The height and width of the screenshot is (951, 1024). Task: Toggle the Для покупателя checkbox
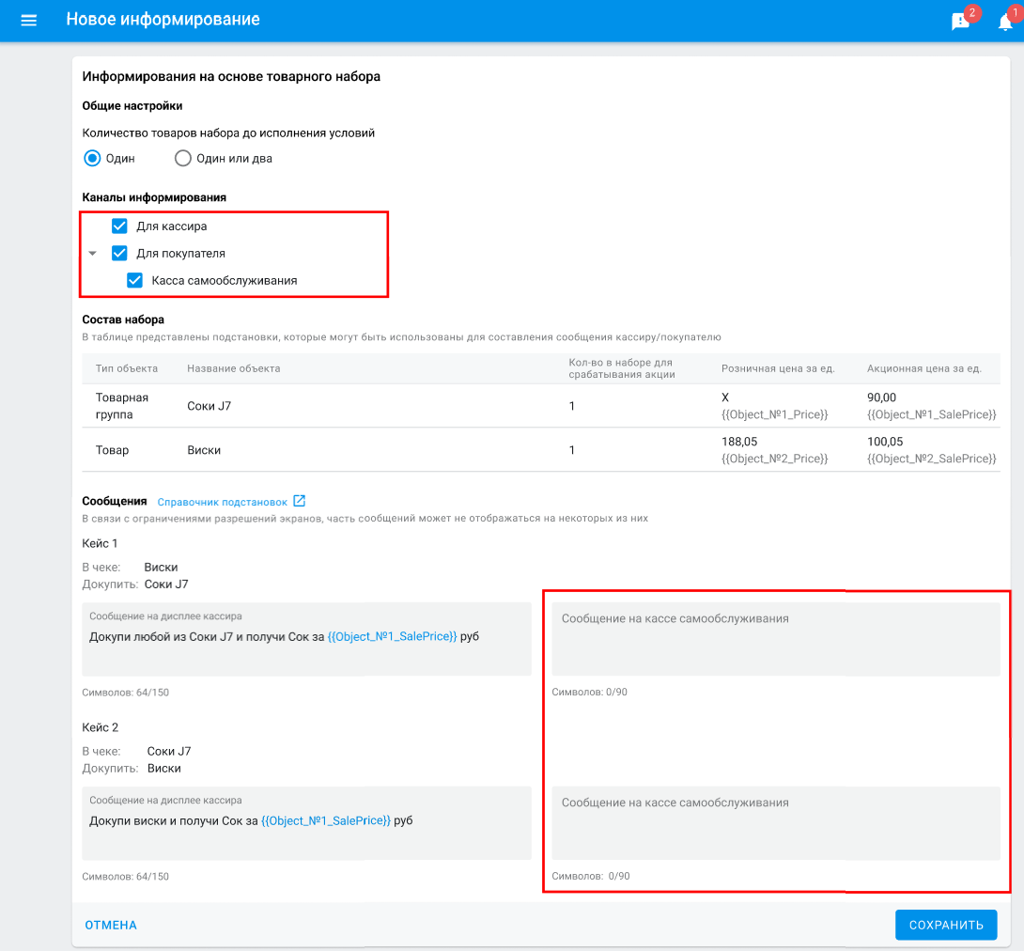coord(120,253)
